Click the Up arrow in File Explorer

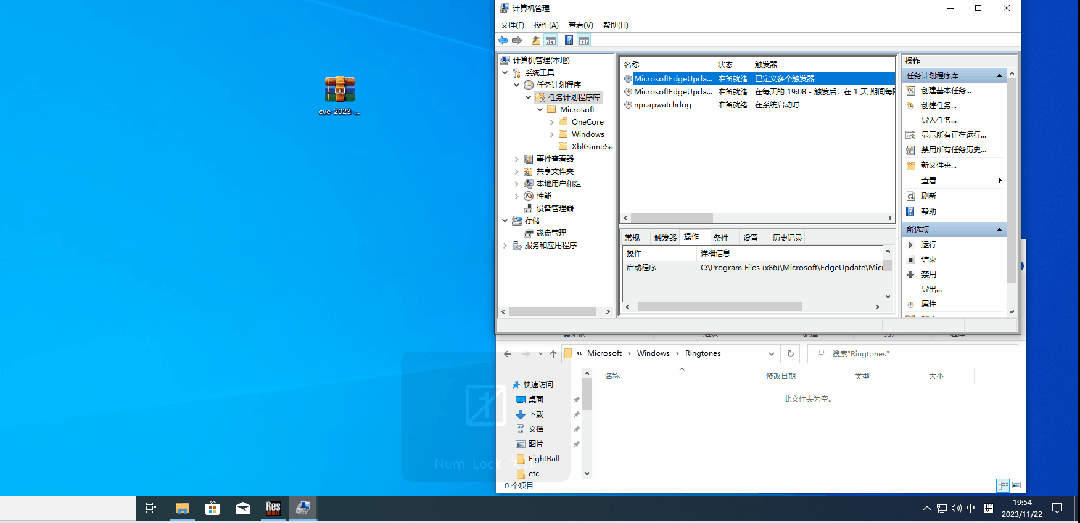coord(553,354)
